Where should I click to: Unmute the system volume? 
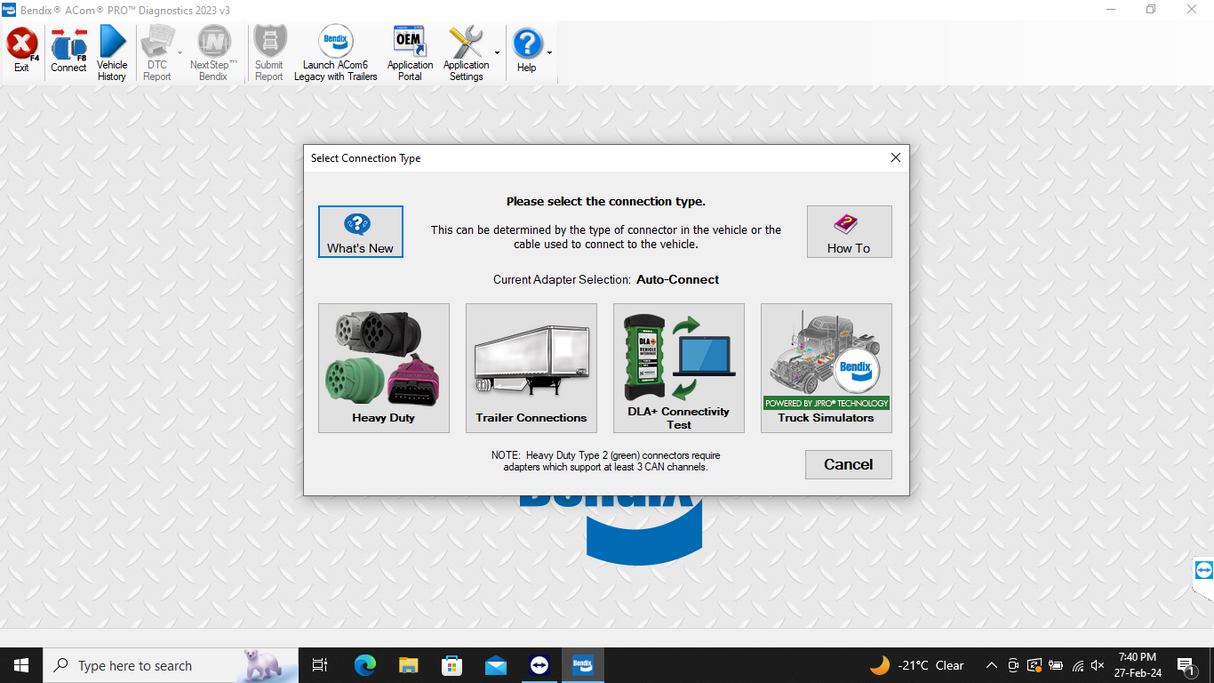point(1097,665)
